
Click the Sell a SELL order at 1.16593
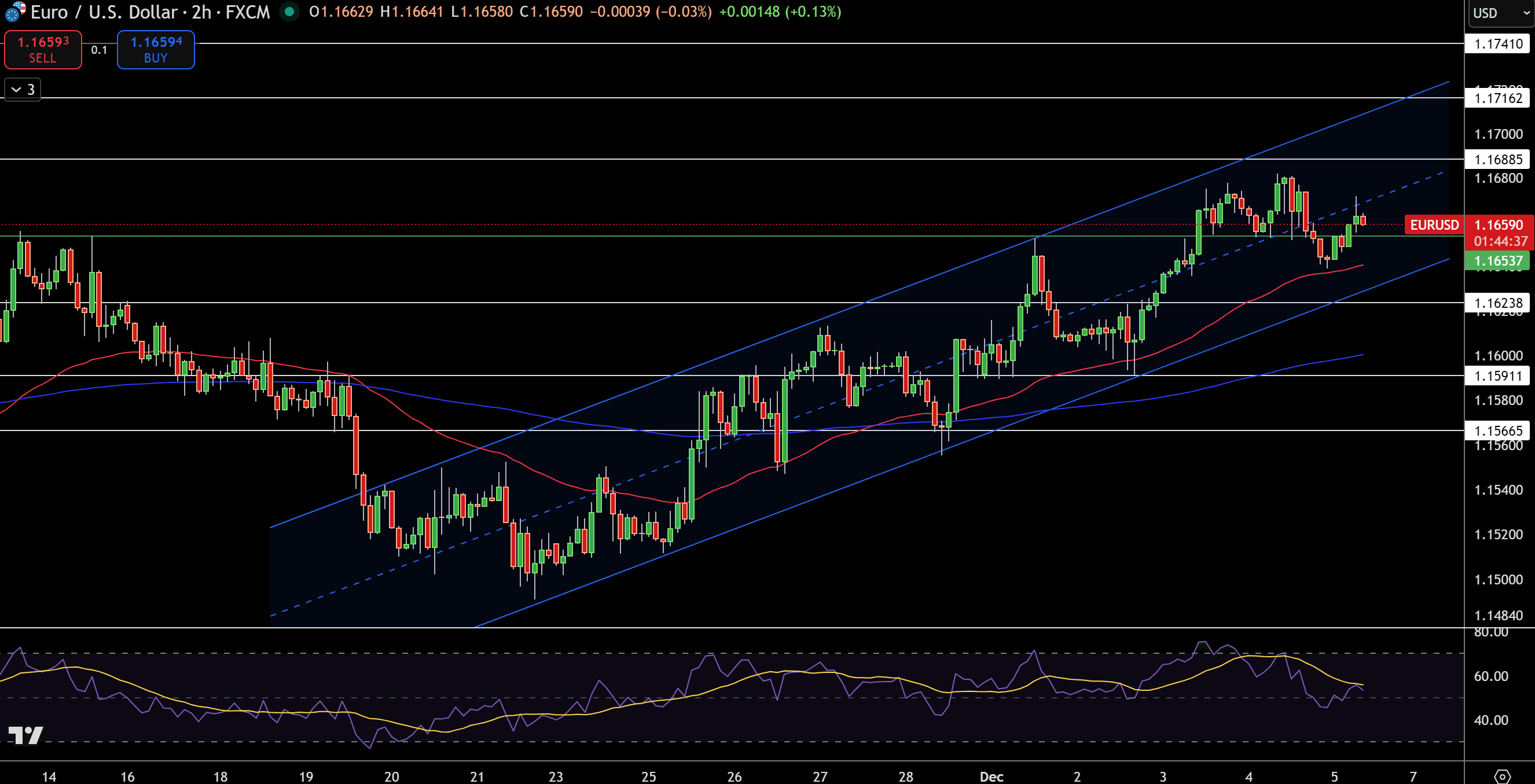pos(42,49)
